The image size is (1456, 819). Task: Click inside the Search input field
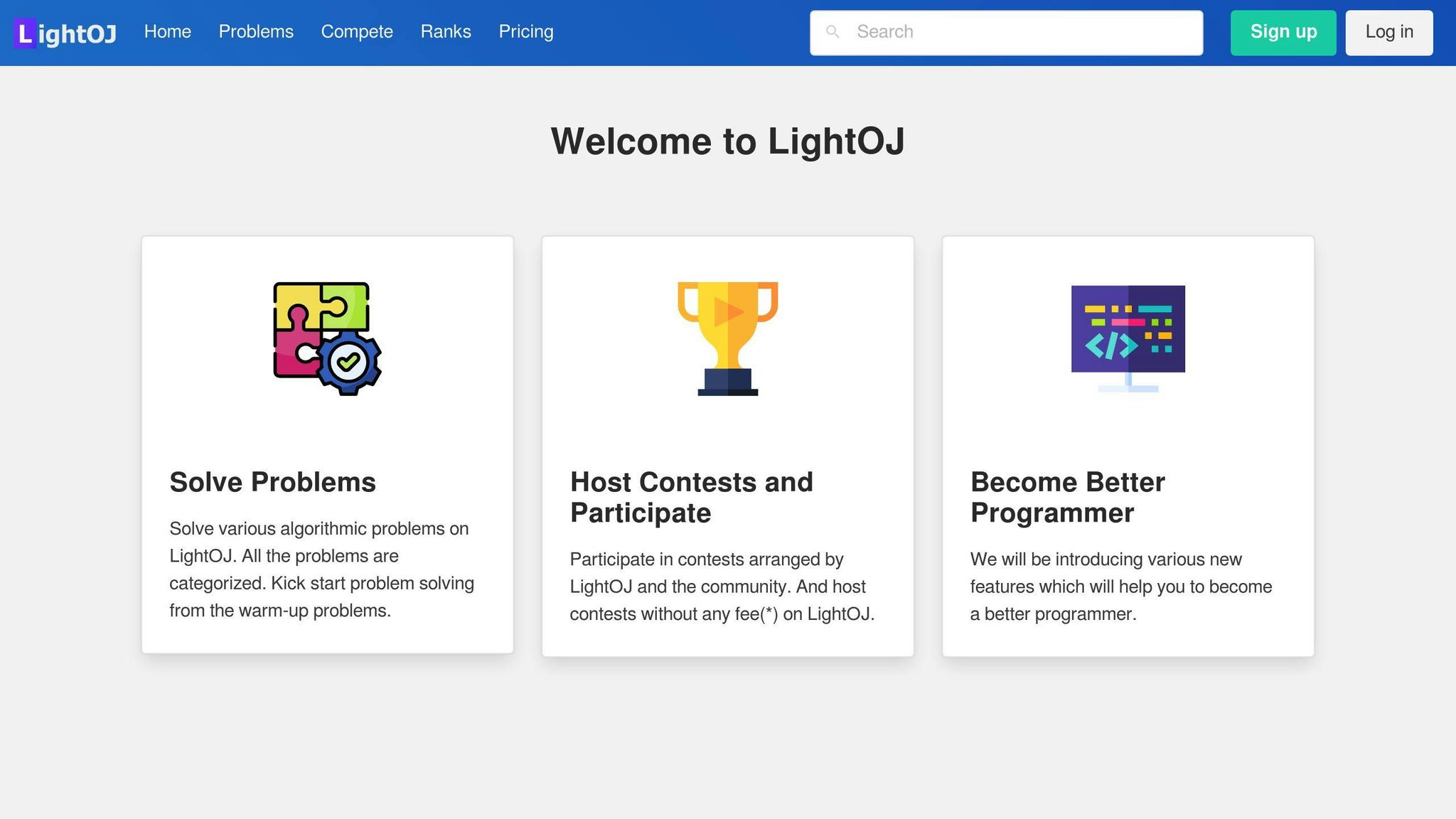pyautogui.click(x=995, y=32)
